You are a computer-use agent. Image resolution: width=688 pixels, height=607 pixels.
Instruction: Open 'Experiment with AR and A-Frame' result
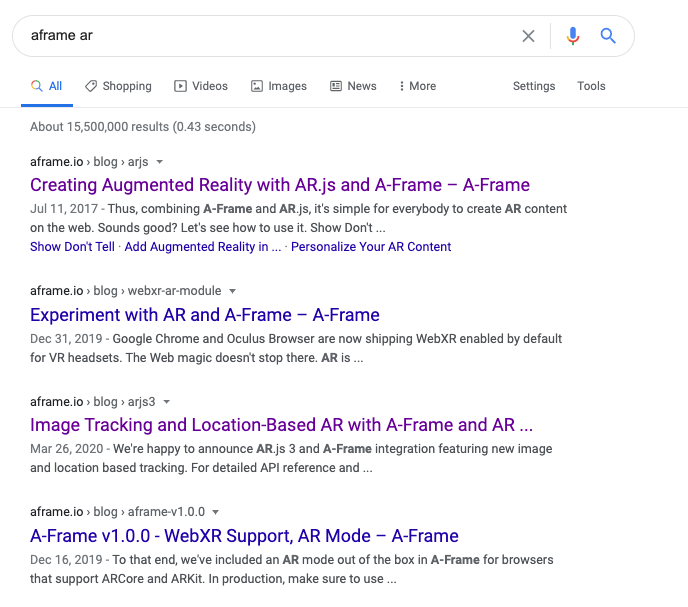click(205, 315)
